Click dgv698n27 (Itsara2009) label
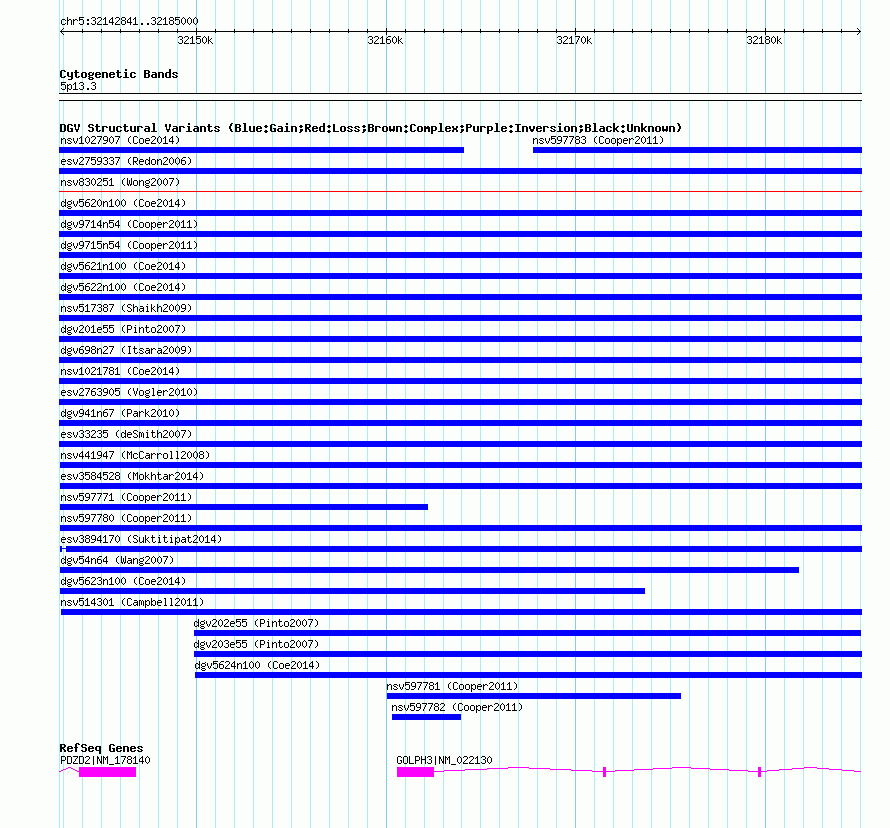890x828 pixels. [x=126, y=350]
